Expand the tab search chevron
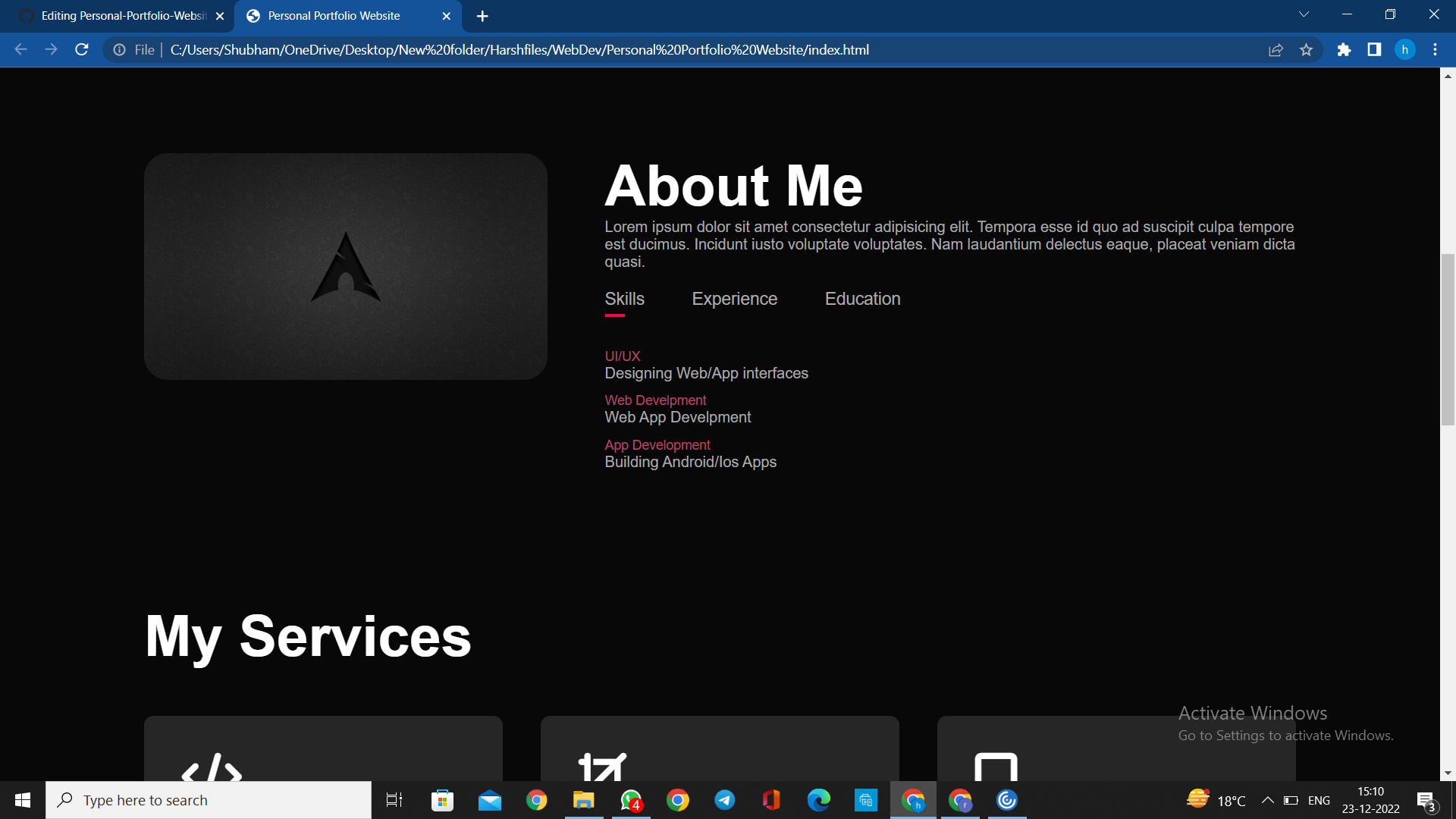Viewport: 1456px width, 819px height. coord(1304,14)
